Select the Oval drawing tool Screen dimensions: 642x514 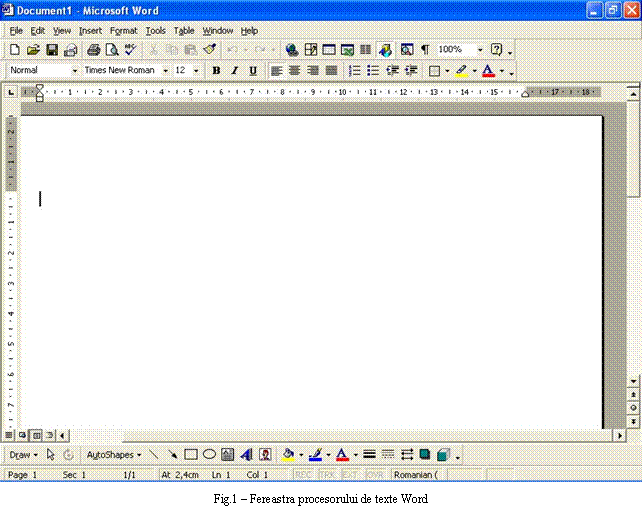point(209,454)
